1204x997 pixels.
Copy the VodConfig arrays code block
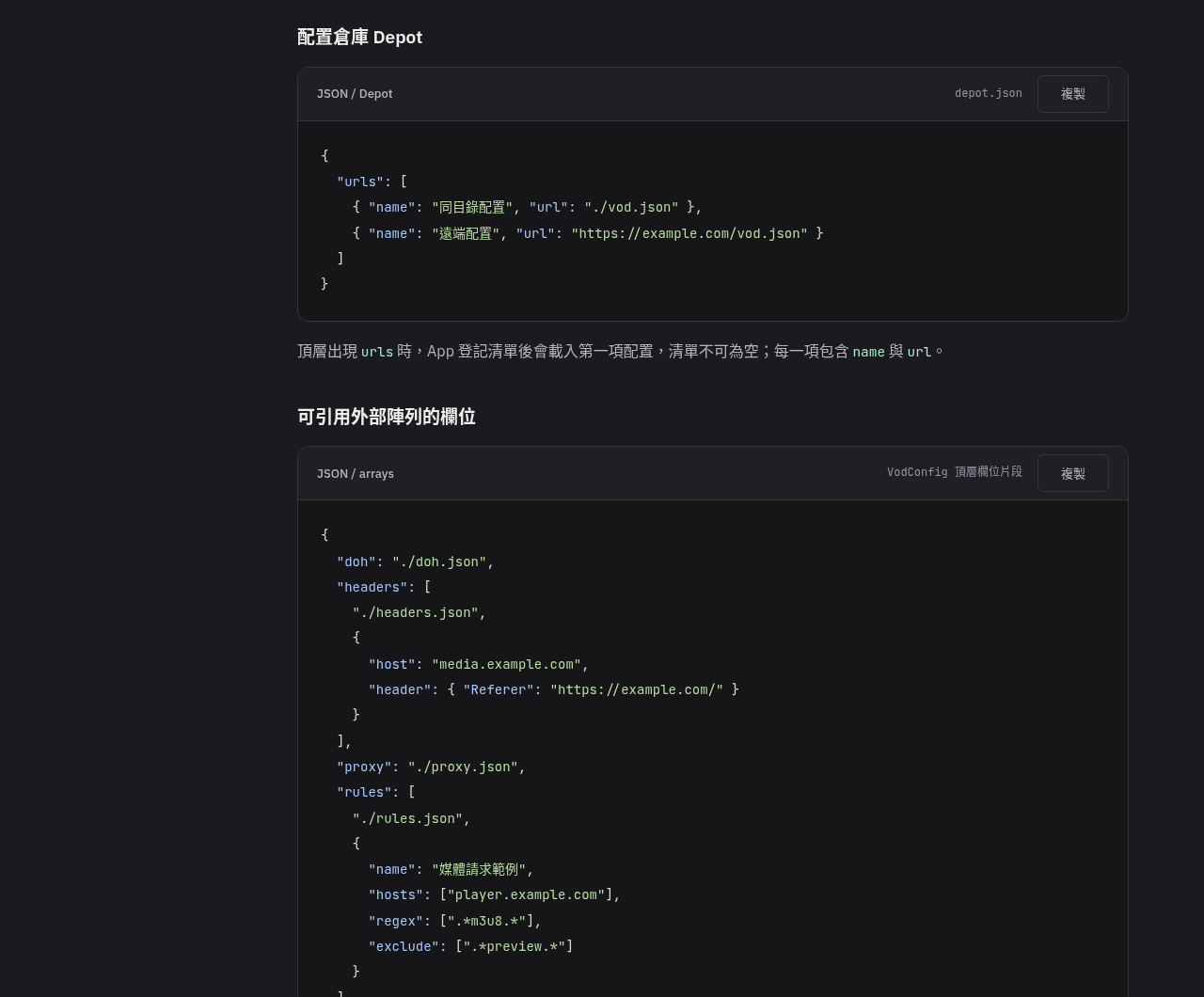coord(1072,473)
